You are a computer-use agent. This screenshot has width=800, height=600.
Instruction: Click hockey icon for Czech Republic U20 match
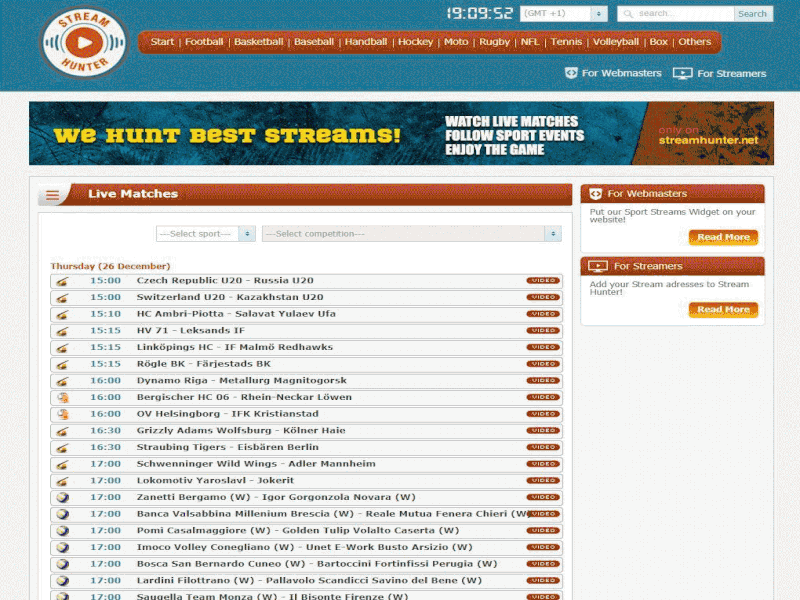tap(62, 281)
